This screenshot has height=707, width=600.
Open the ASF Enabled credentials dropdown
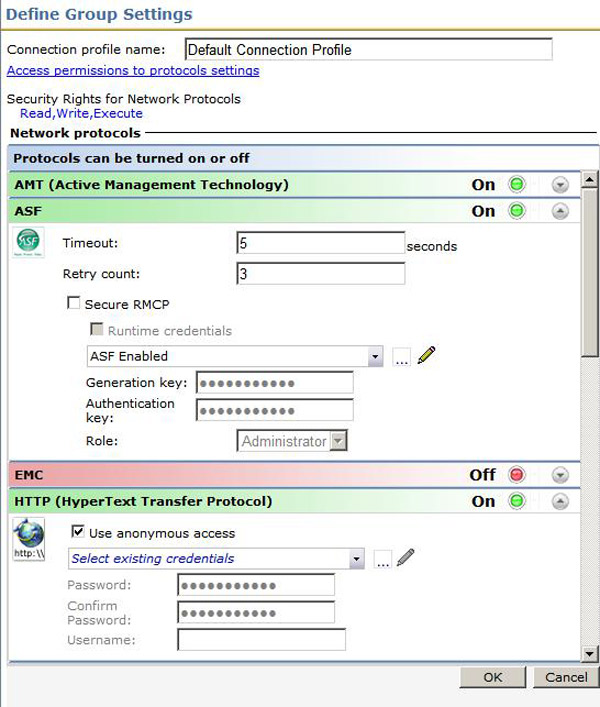tap(375, 357)
